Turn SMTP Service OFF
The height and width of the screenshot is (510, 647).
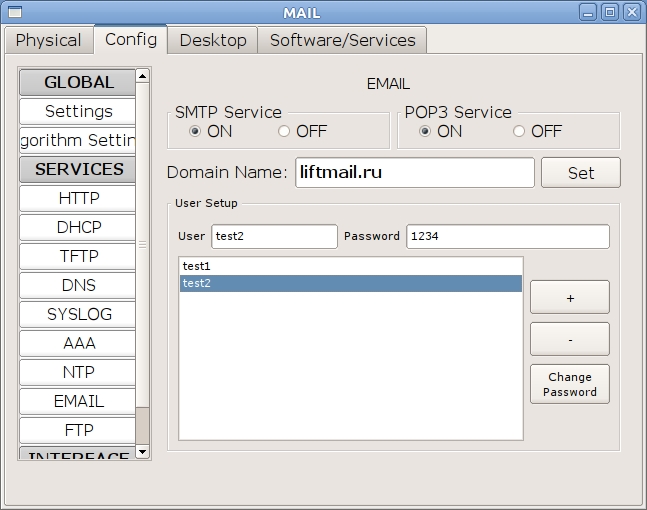pyautogui.click(x=285, y=131)
